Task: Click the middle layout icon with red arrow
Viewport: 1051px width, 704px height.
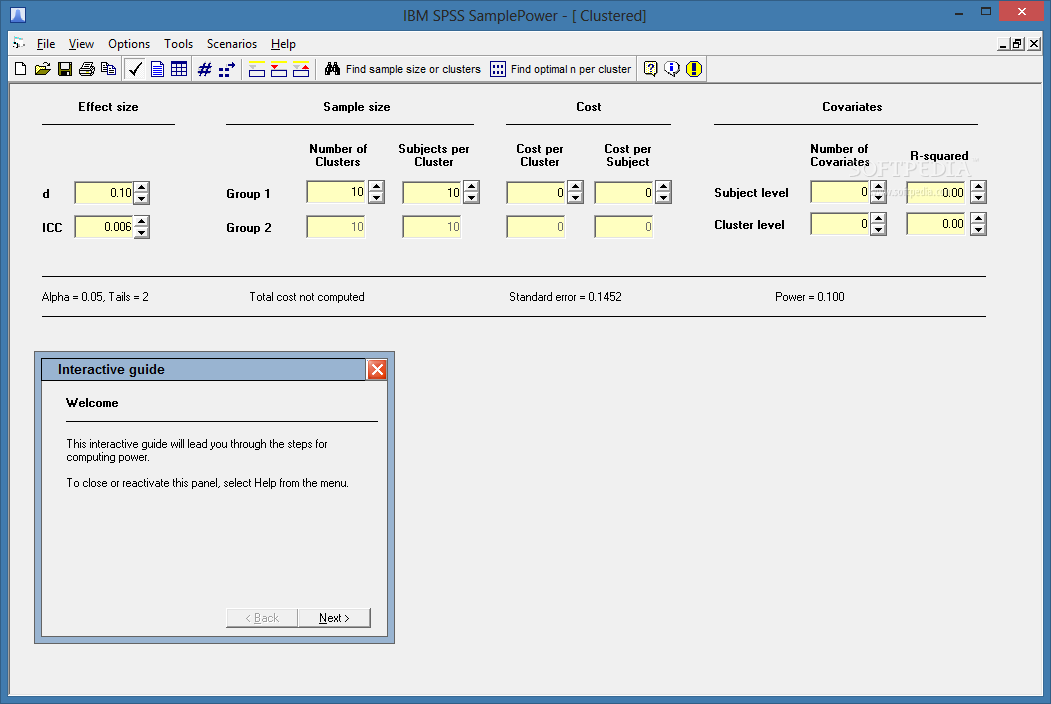Action: click(x=279, y=69)
